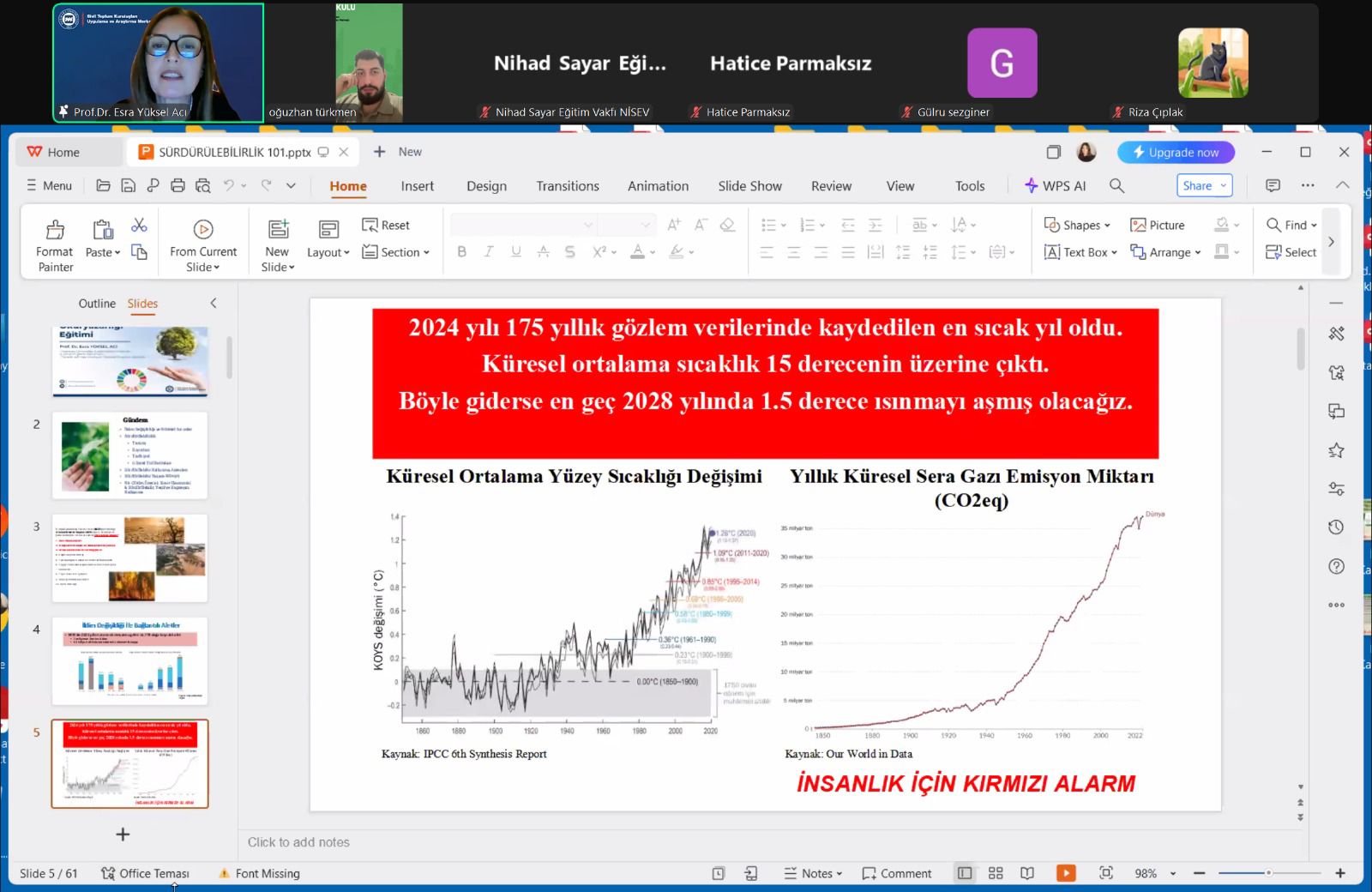Open the Find dropdown
This screenshot has height=892, width=1372.
1291,225
